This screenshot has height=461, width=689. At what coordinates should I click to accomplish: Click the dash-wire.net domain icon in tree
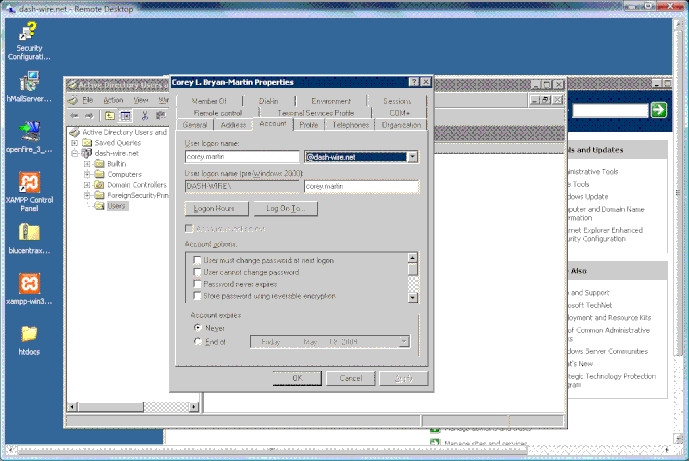pyautogui.click(x=87, y=153)
